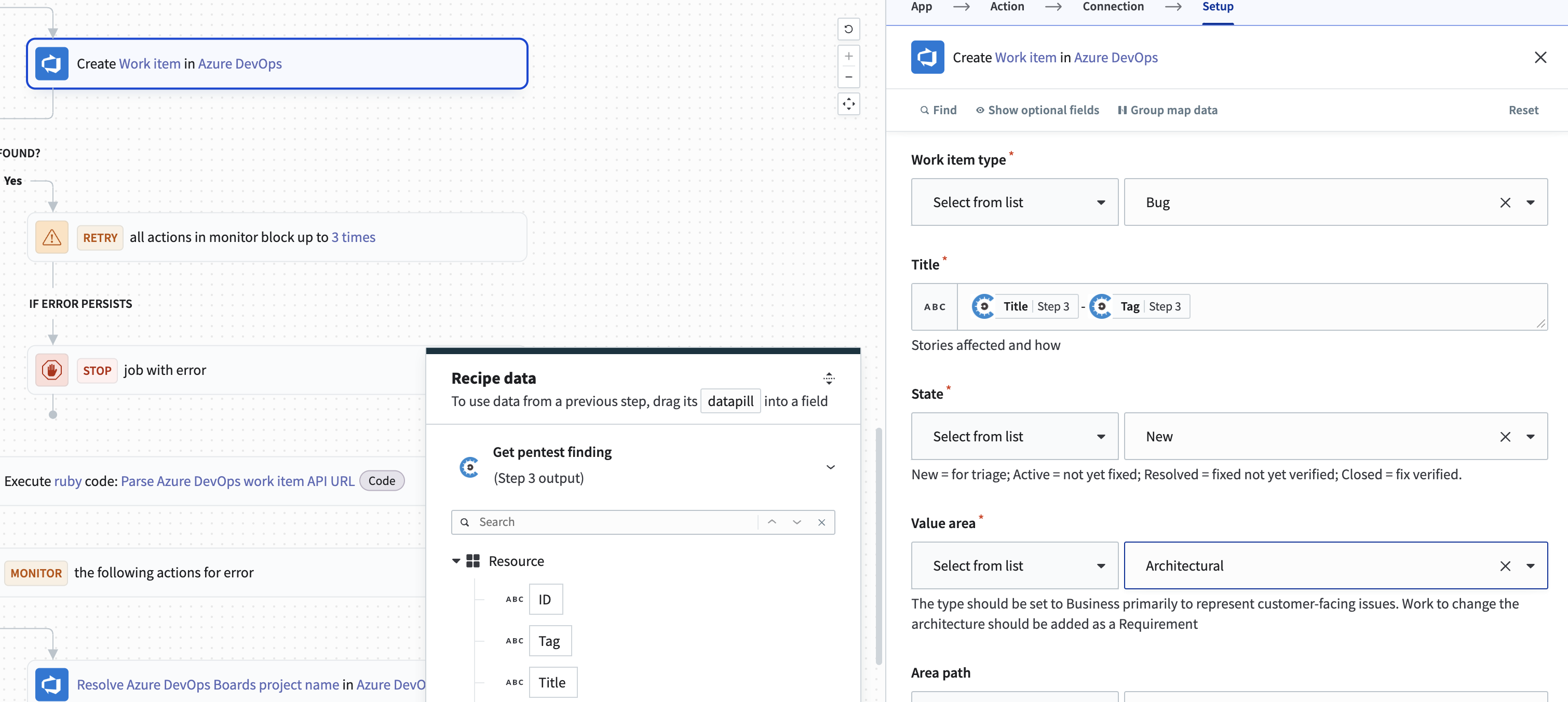This screenshot has height=702, width=1568.
Task: Click the Area path label
Action: (940, 672)
